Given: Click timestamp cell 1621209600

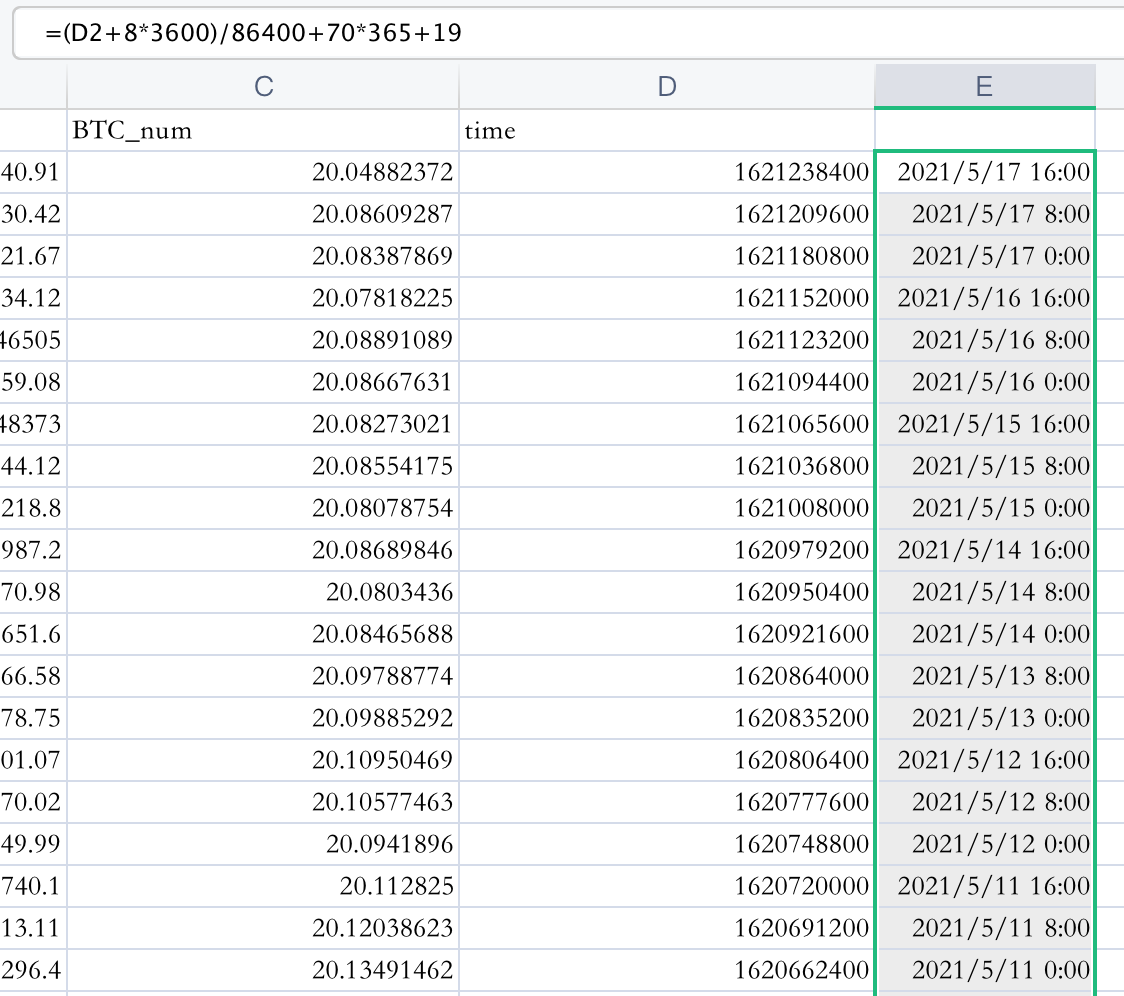Looking at the screenshot, I should (x=667, y=214).
